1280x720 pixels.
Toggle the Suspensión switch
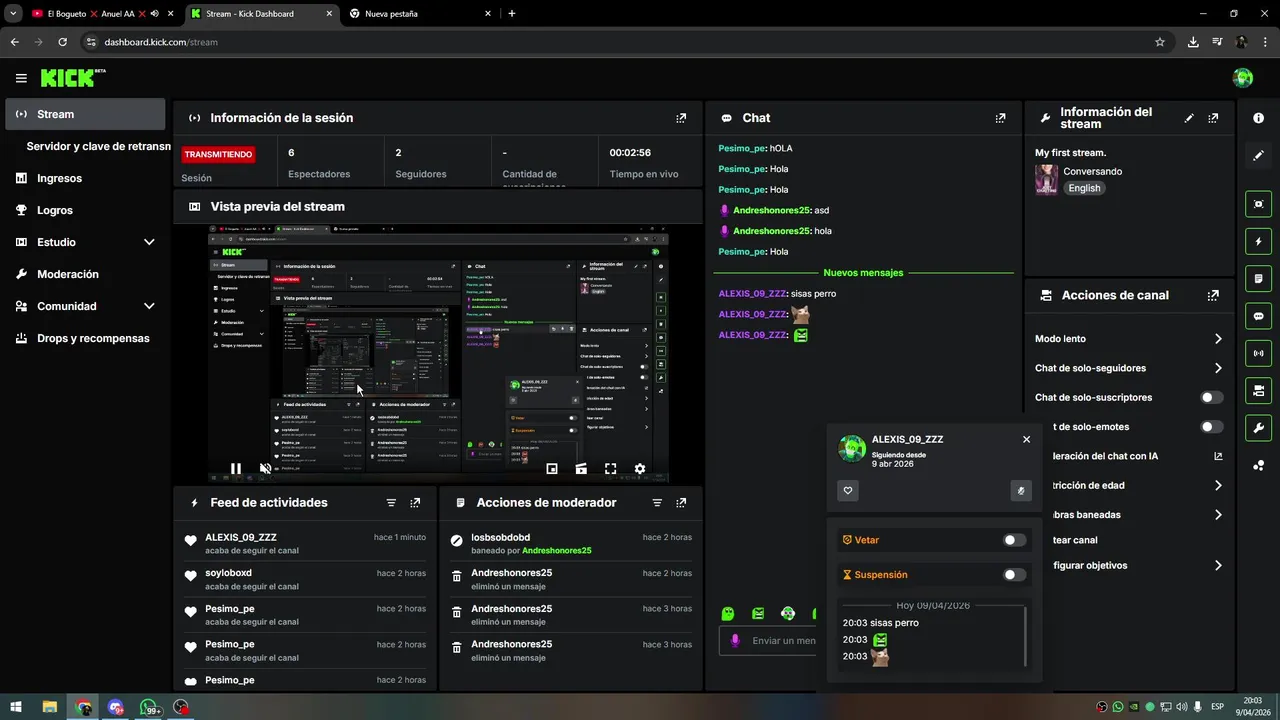pyautogui.click(x=1014, y=575)
